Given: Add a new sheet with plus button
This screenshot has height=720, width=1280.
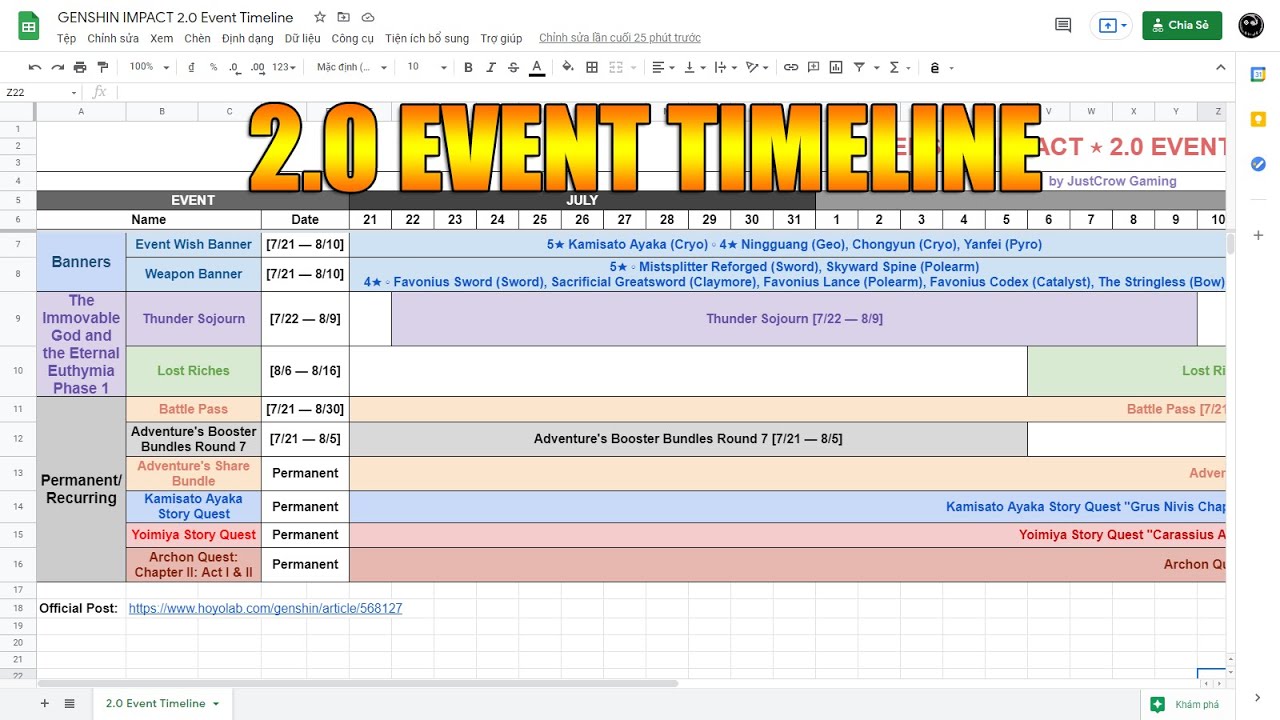Looking at the screenshot, I should pos(44,703).
